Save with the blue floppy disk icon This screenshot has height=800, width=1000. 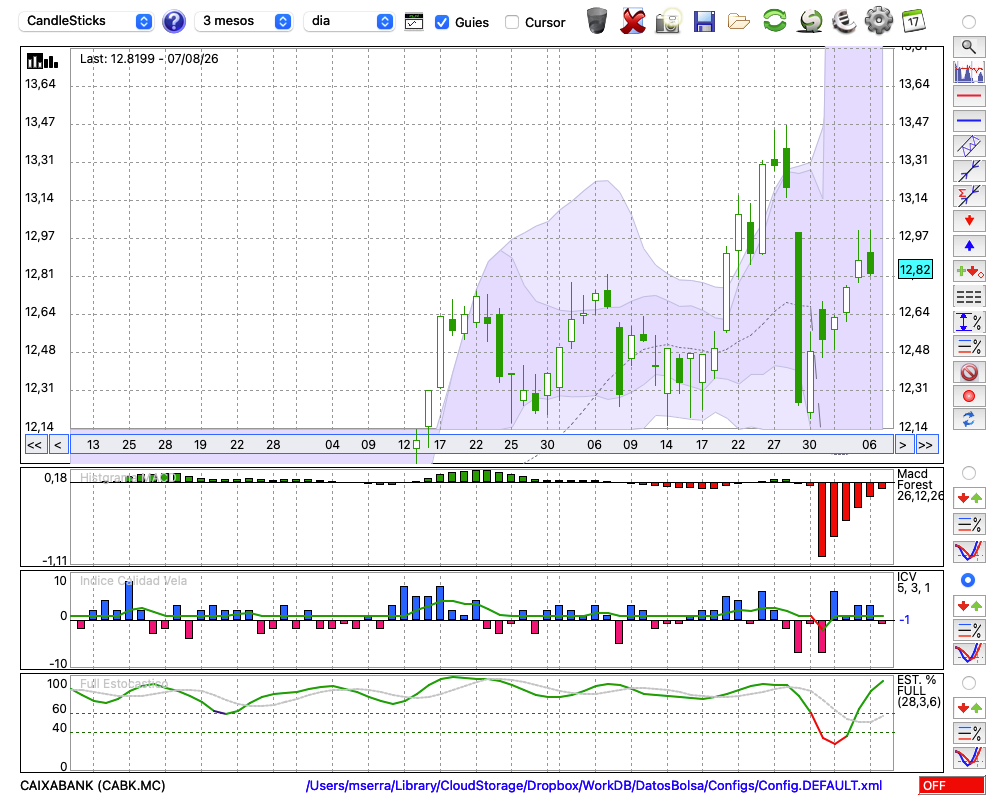point(704,21)
